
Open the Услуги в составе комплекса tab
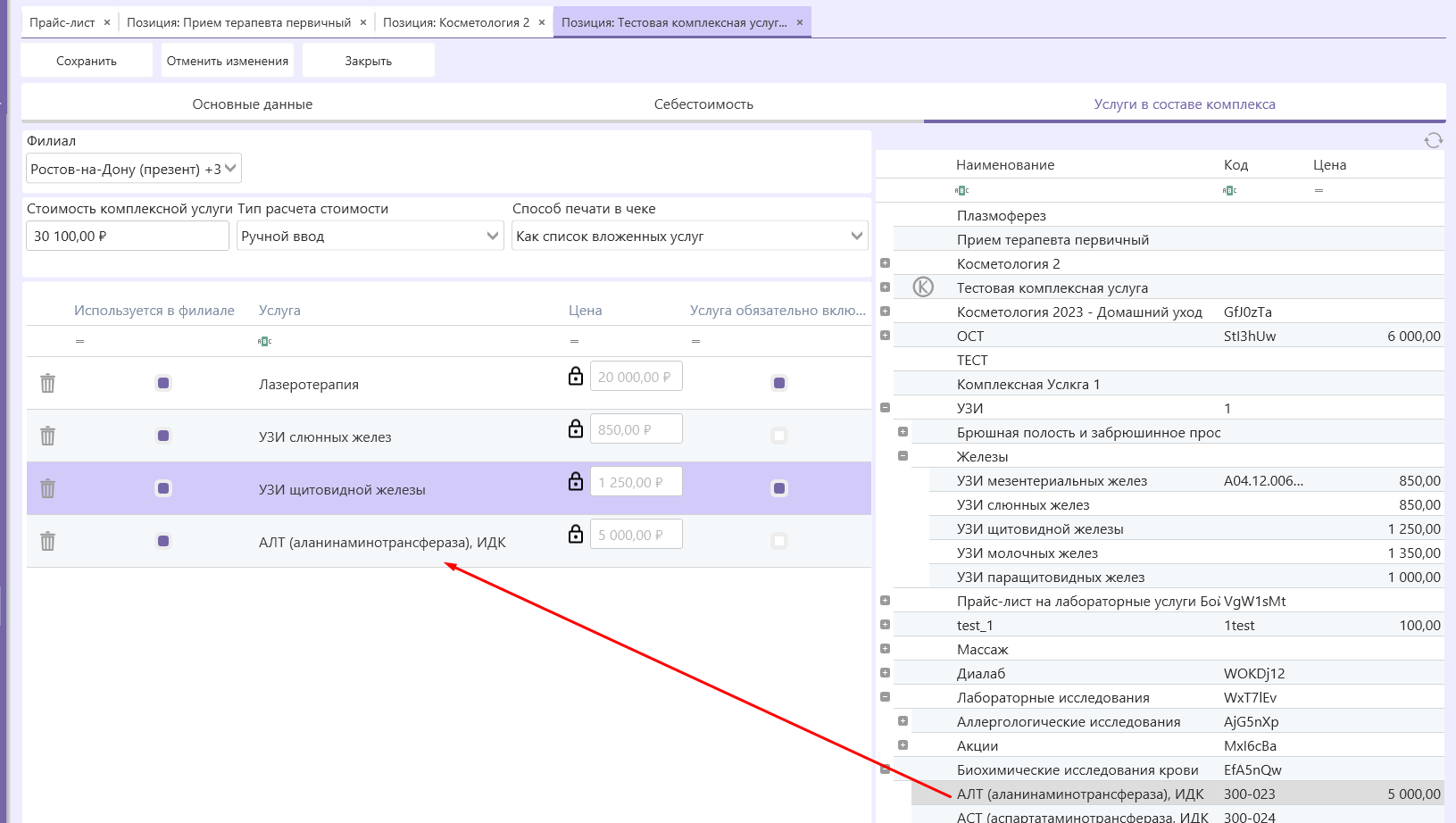(x=1185, y=104)
